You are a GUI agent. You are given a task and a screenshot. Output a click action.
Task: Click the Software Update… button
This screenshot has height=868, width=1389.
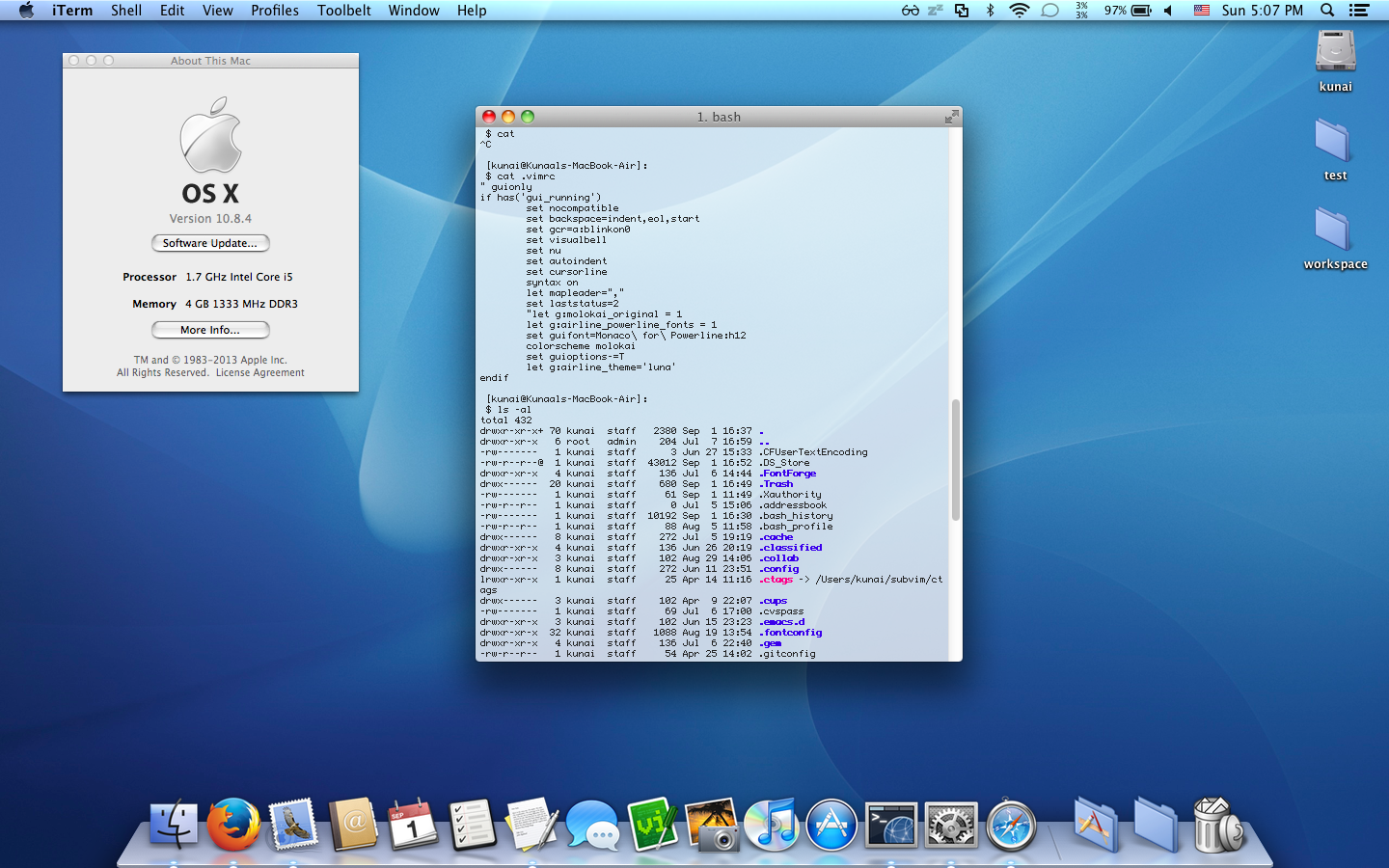click(x=210, y=243)
